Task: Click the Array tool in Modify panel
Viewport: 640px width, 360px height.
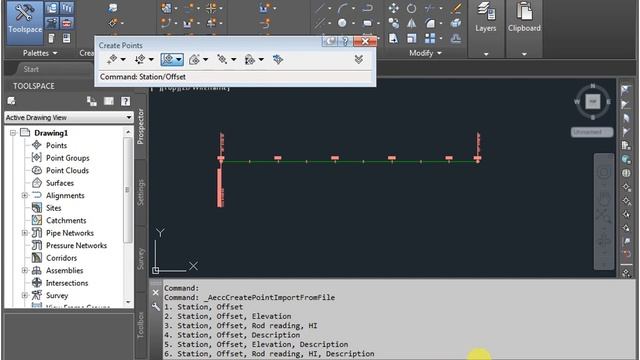Action: tap(429, 38)
